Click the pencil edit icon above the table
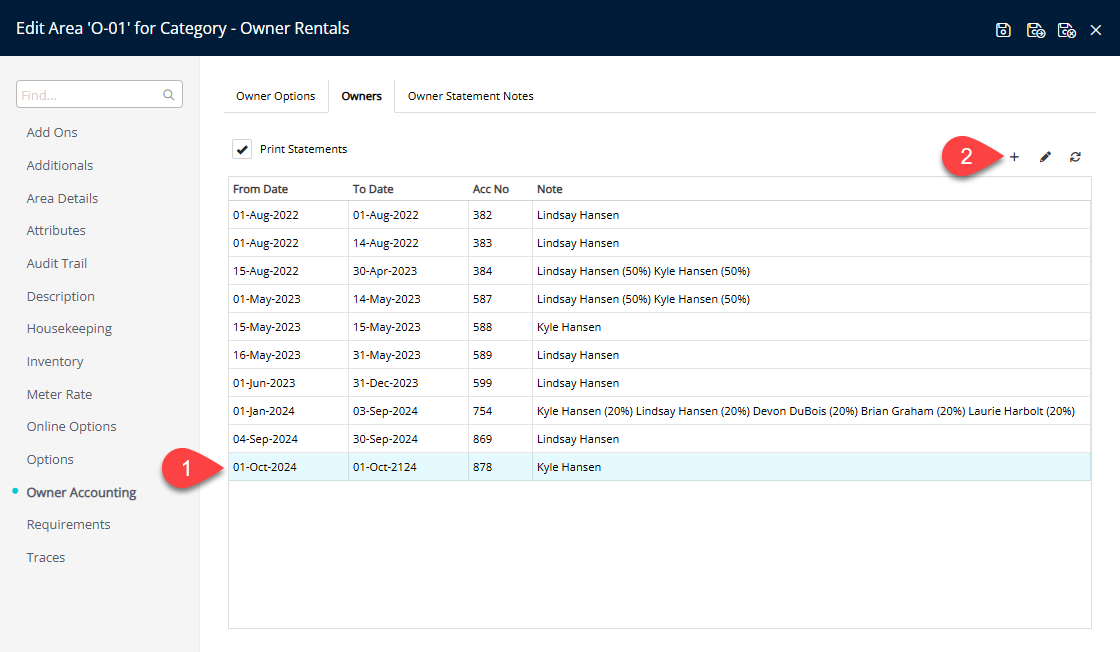Viewport: 1120px width, 652px height. [x=1045, y=157]
